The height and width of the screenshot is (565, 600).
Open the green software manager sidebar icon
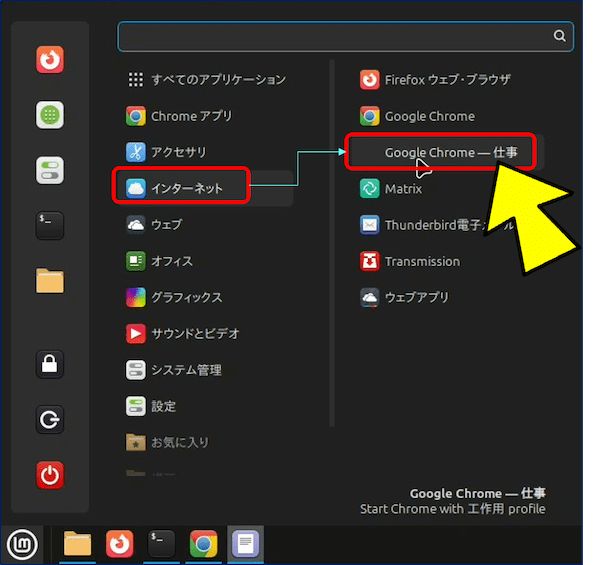tap(50, 115)
